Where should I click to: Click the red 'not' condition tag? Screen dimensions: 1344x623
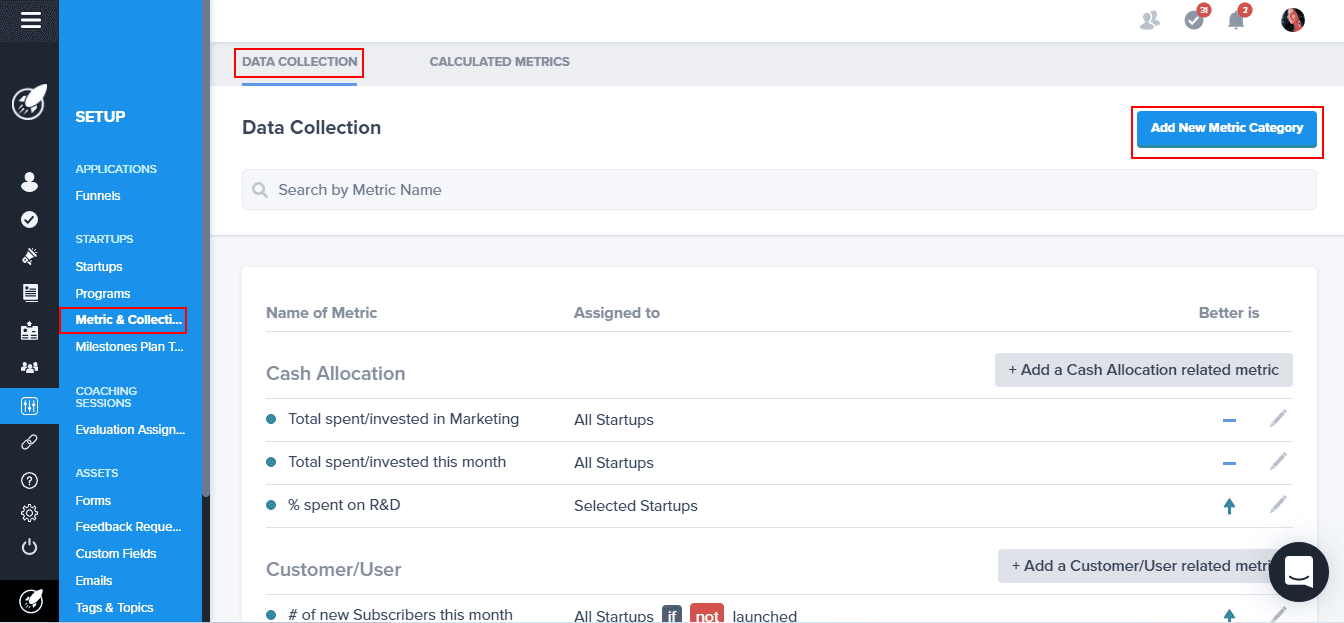point(707,615)
